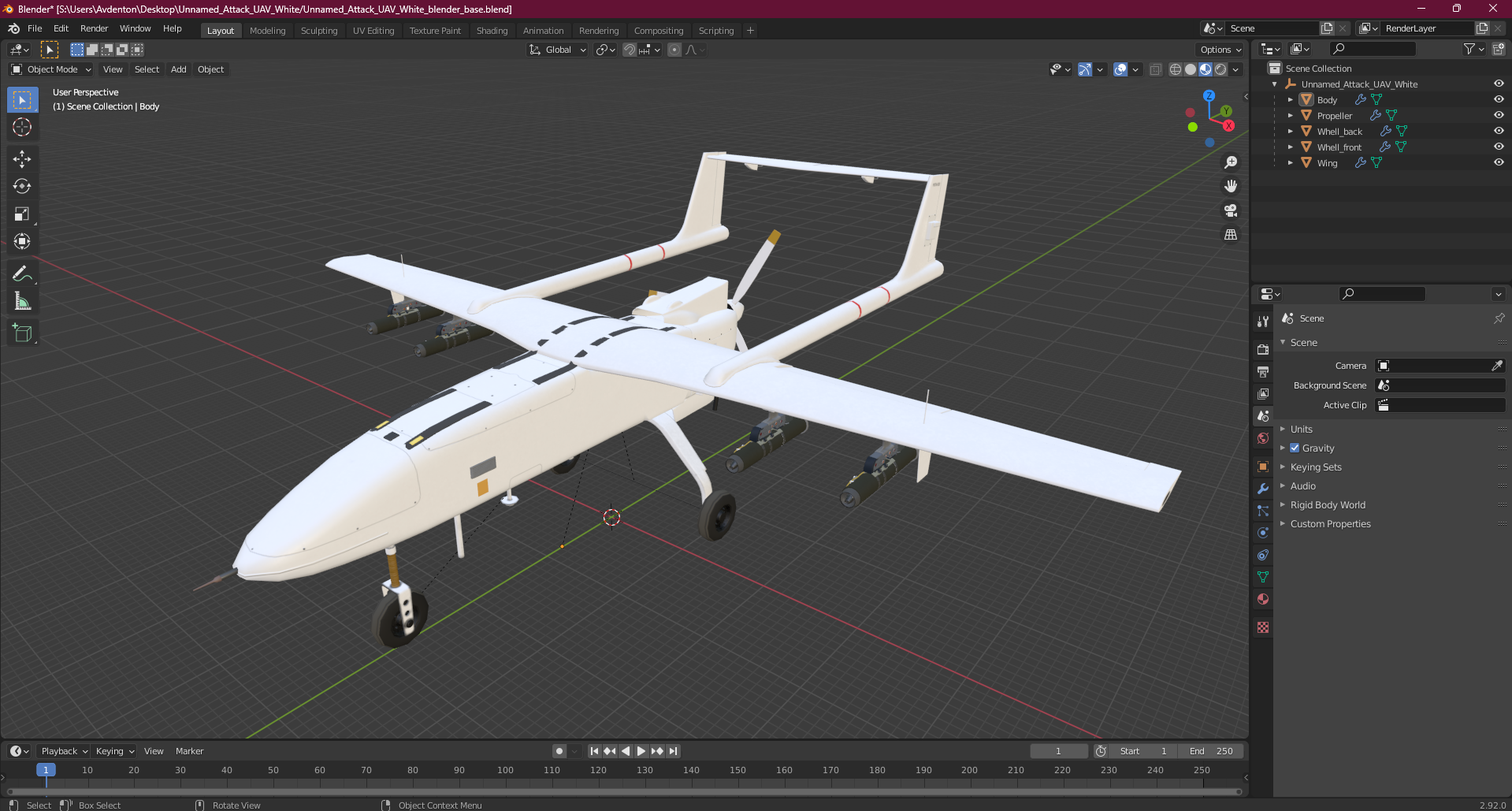Open the World properties tab icon
This screenshot has width=1512, height=811.
coord(1263,438)
